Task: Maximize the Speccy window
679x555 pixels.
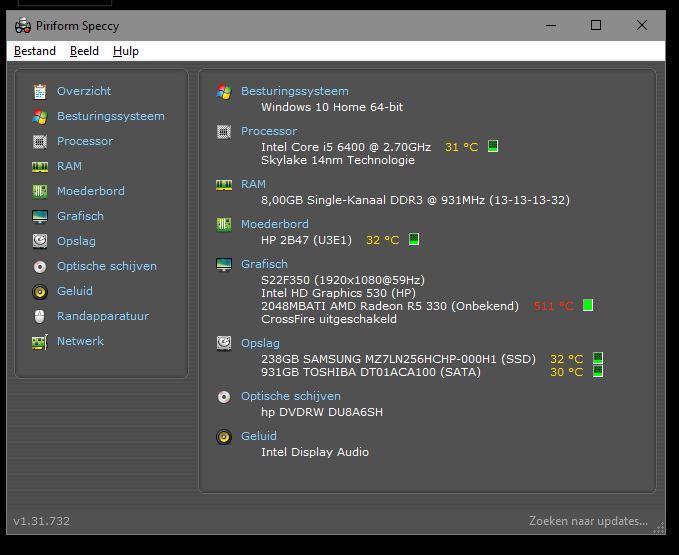Action: 596,25
